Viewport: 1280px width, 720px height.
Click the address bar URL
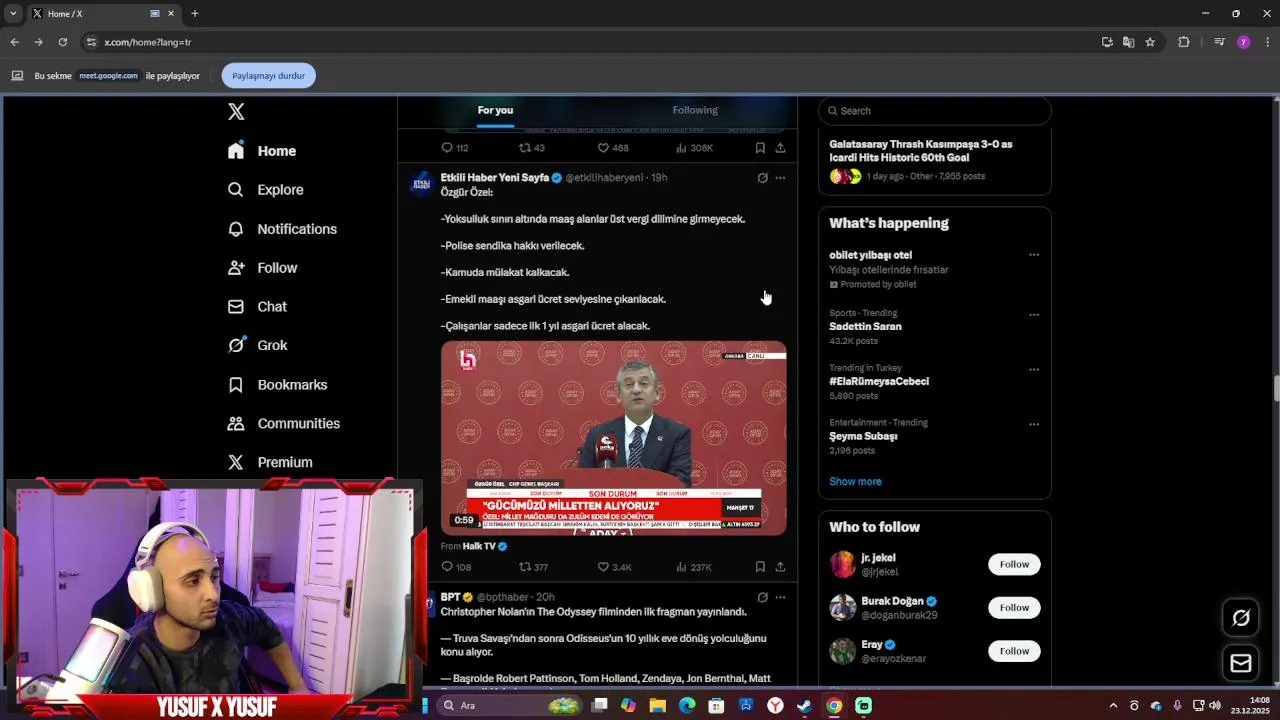click(148, 42)
